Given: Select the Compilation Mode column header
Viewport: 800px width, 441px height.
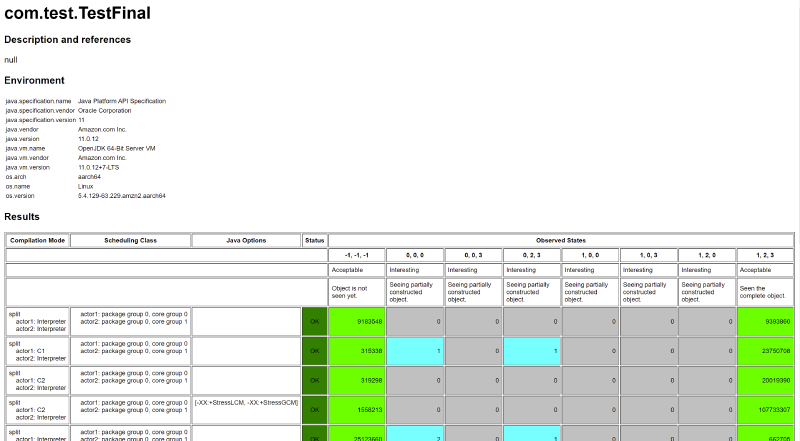Looking at the screenshot, I should pyautogui.click(x=37, y=240).
